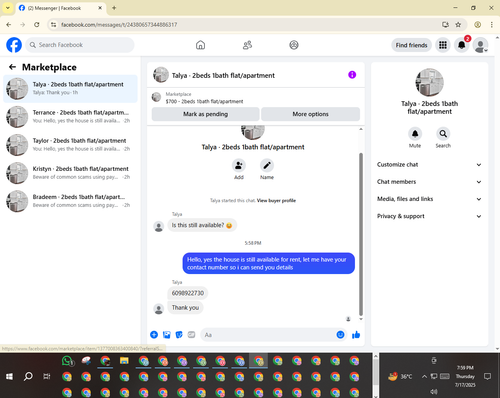The width and height of the screenshot is (500, 398).
Task: Click the Facebook logo
Action: click(14, 45)
